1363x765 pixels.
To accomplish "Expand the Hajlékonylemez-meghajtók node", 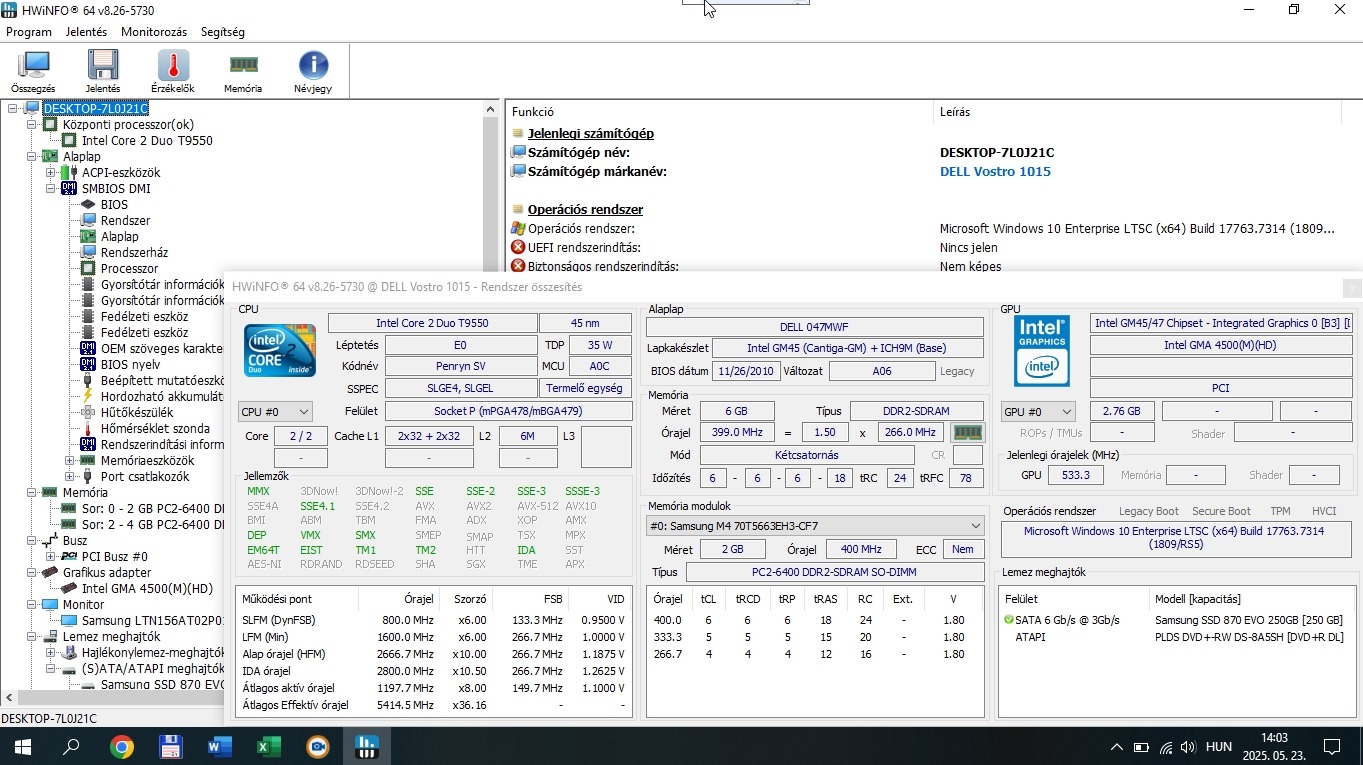I will [x=51, y=653].
